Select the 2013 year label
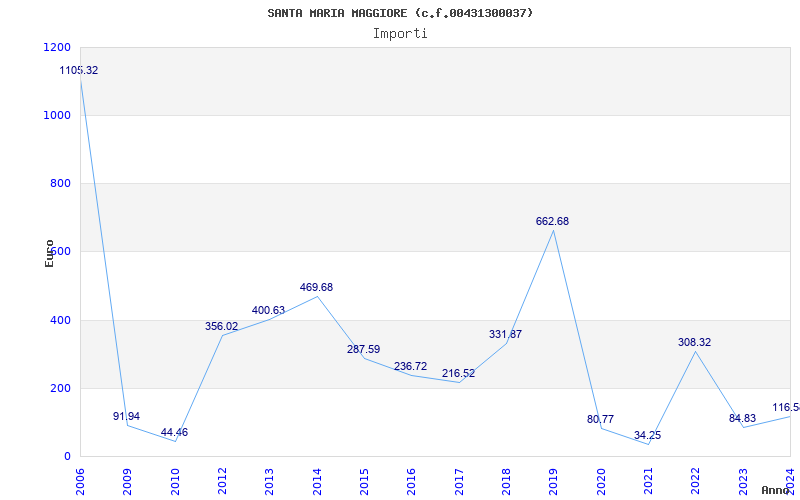This screenshot has height=500, width=800. (x=269, y=482)
